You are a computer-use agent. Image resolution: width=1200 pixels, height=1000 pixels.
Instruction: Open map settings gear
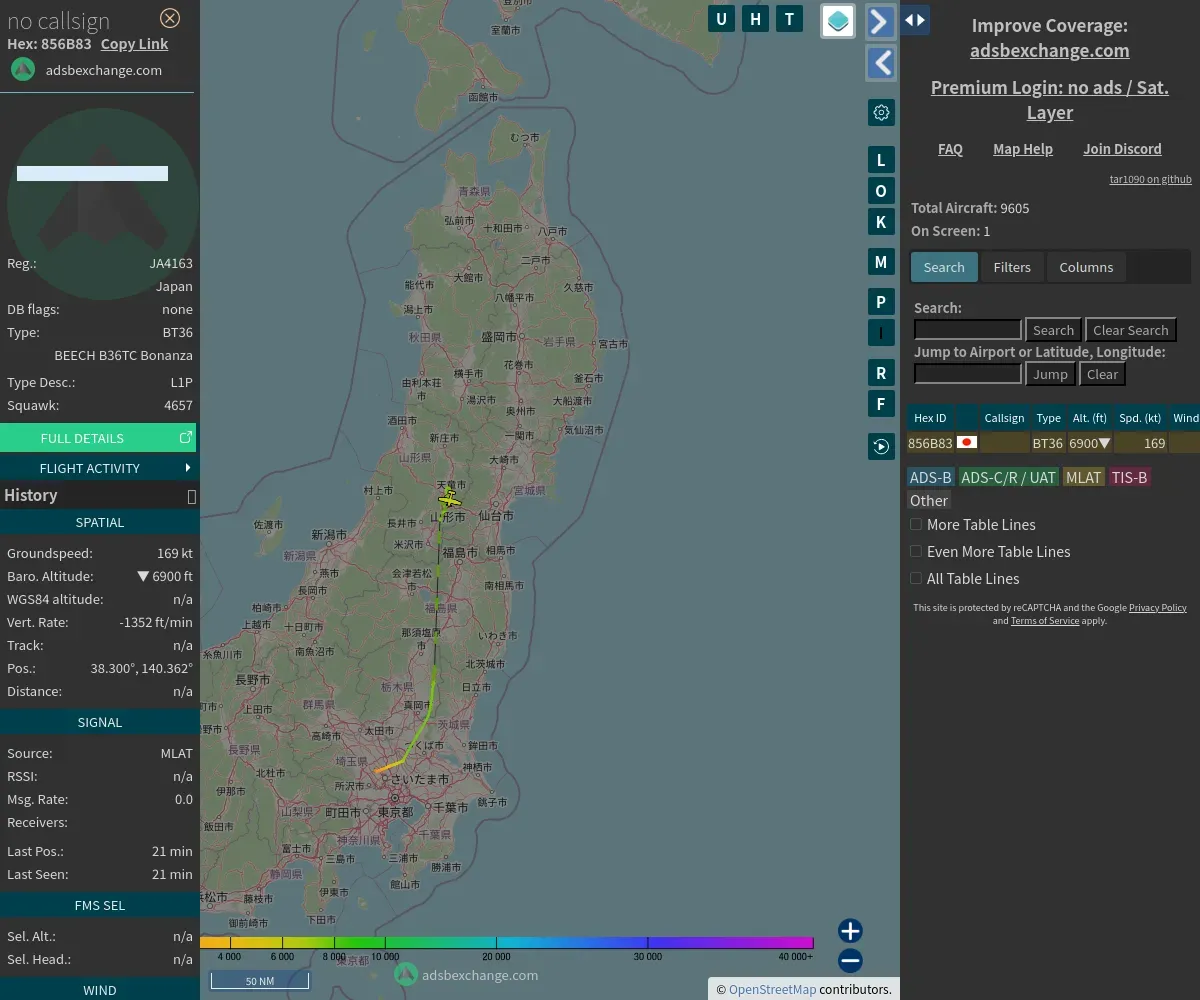[881, 112]
